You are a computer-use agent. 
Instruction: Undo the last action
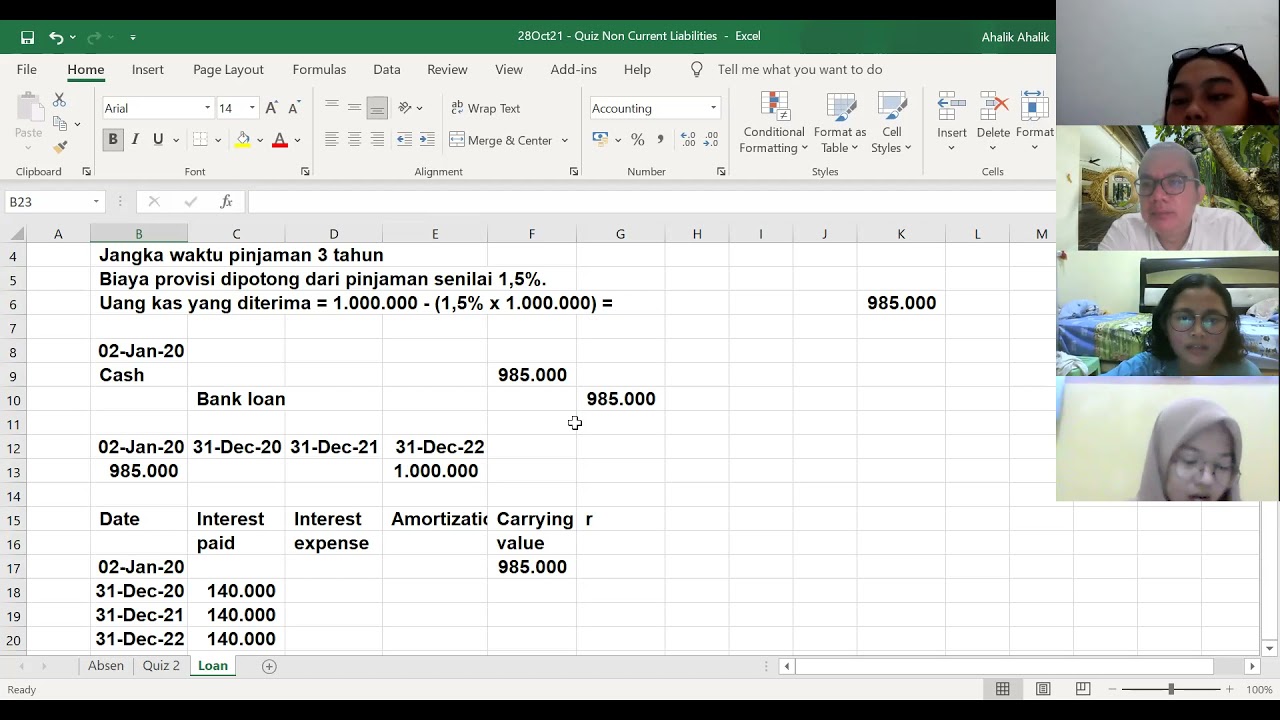point(56,37)
